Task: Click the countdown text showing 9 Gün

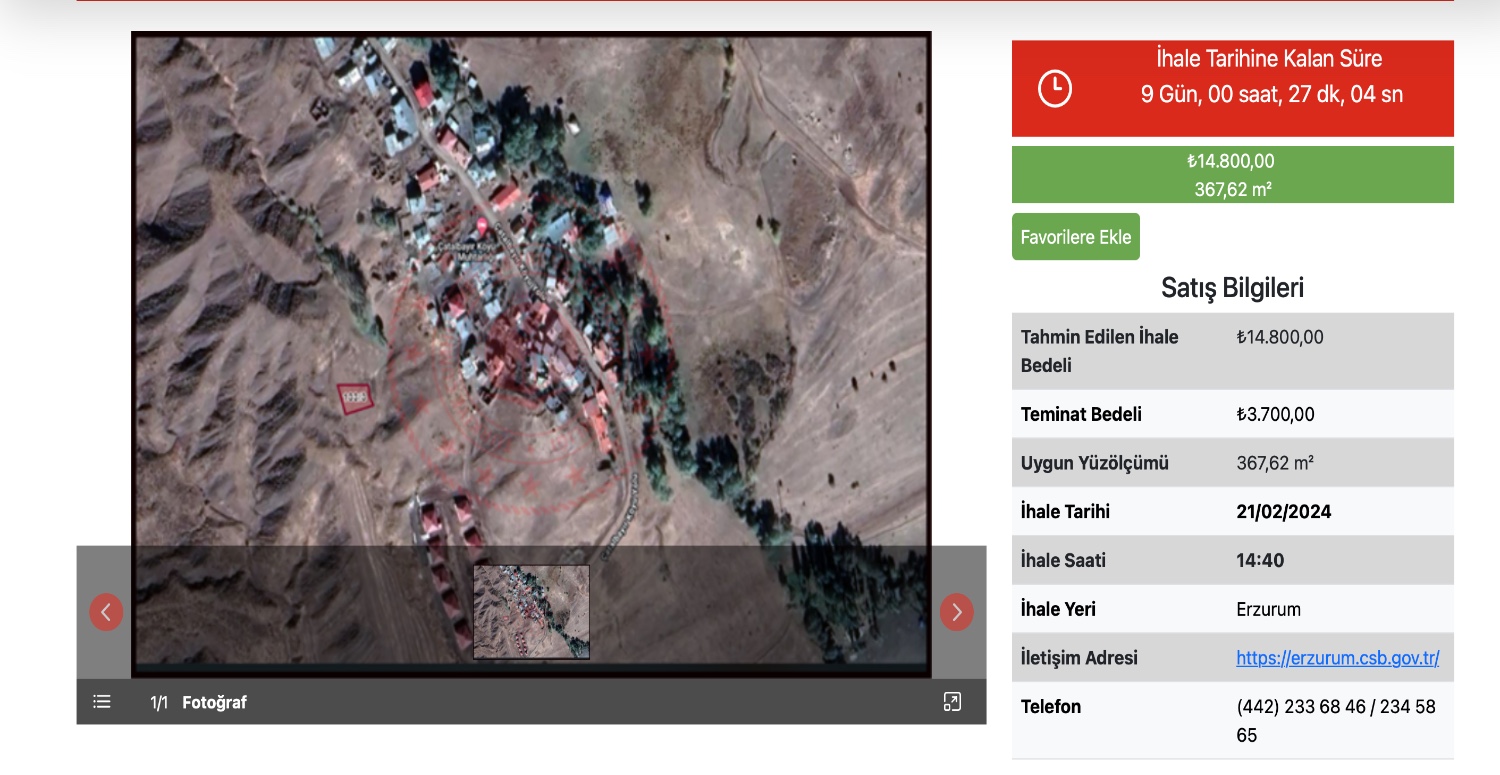Action: point(1271,95)
